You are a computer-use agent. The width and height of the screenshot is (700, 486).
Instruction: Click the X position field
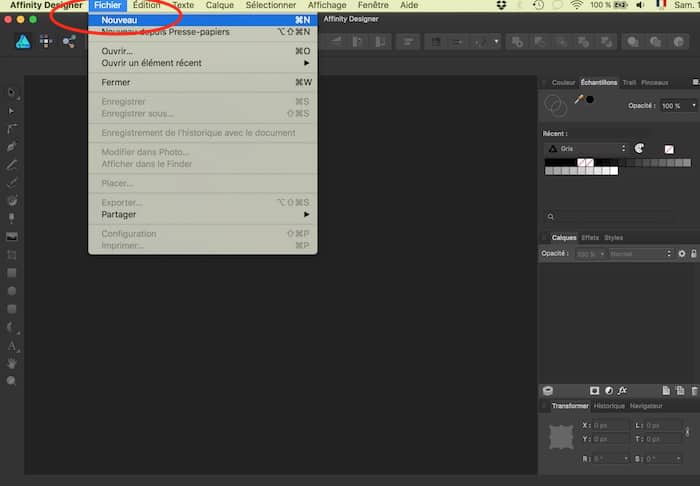click(610, 426)
